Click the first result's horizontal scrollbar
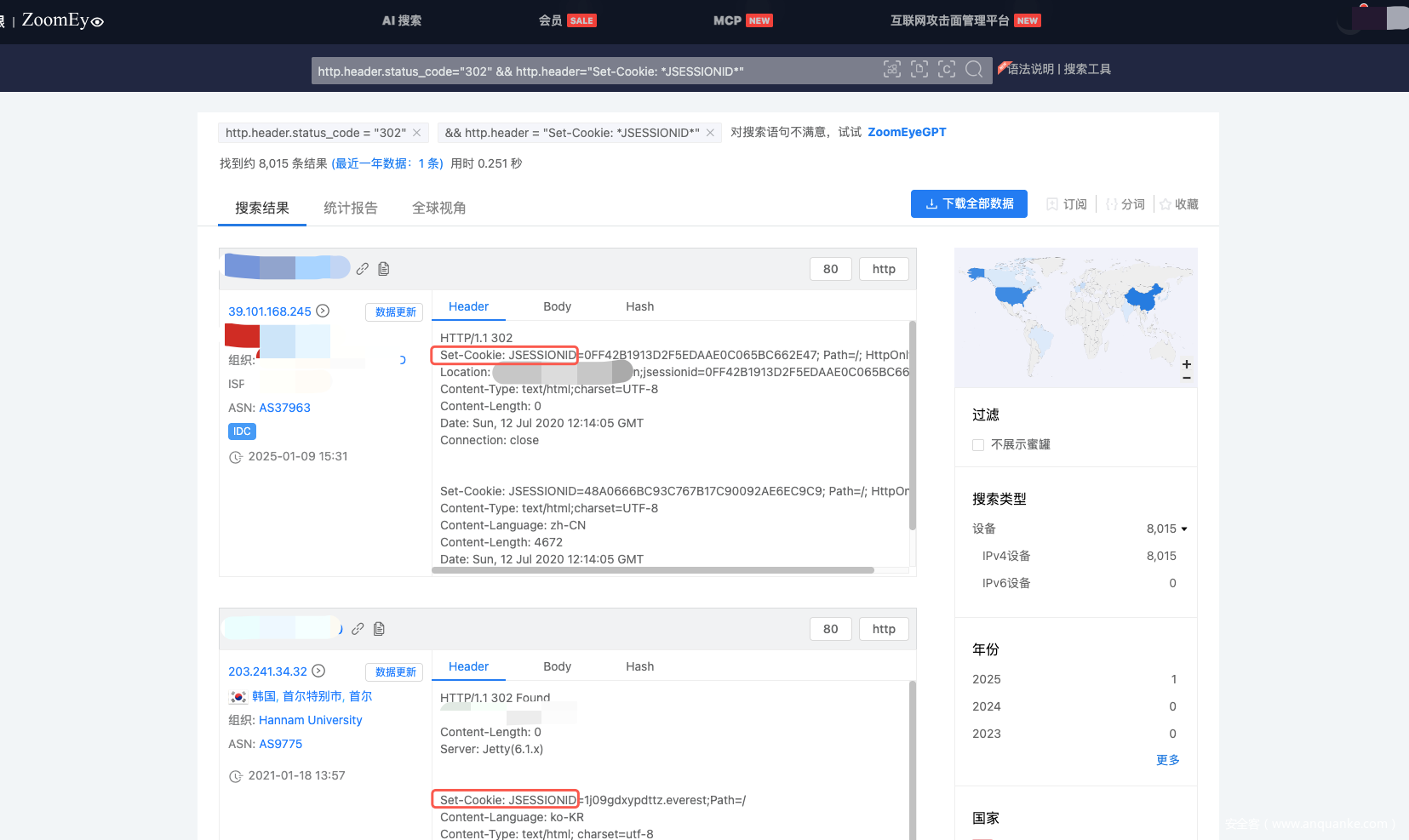The image size is (1409, 840). click(x=652, y=570)
